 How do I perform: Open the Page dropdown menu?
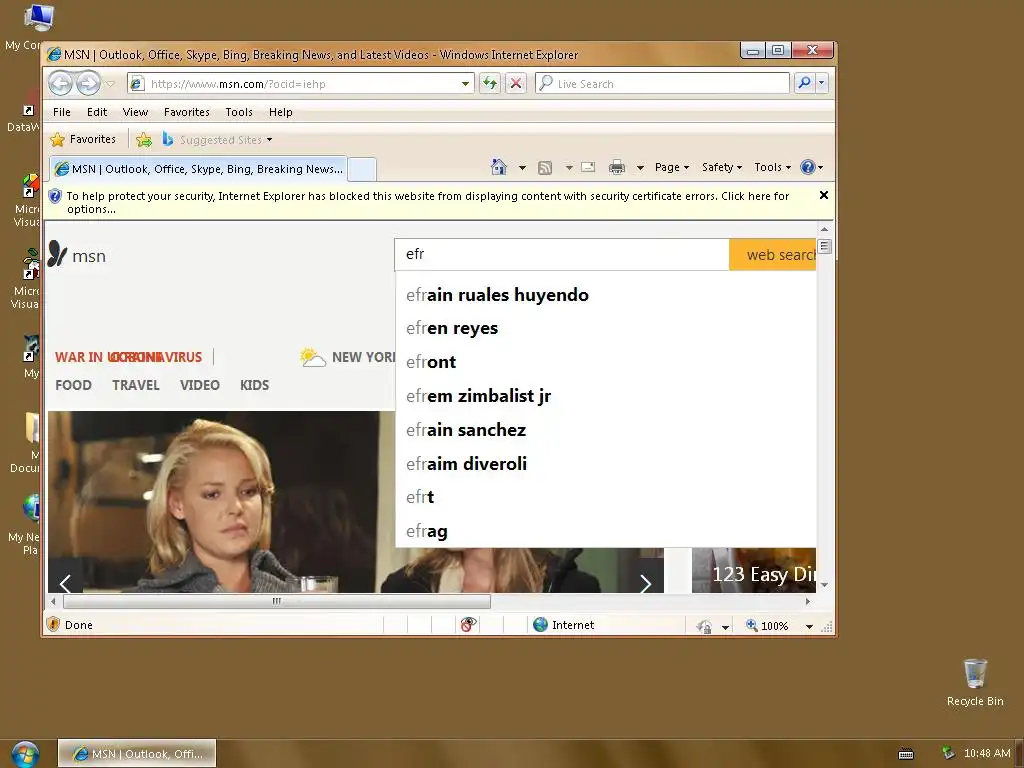[x=671, y=167]
